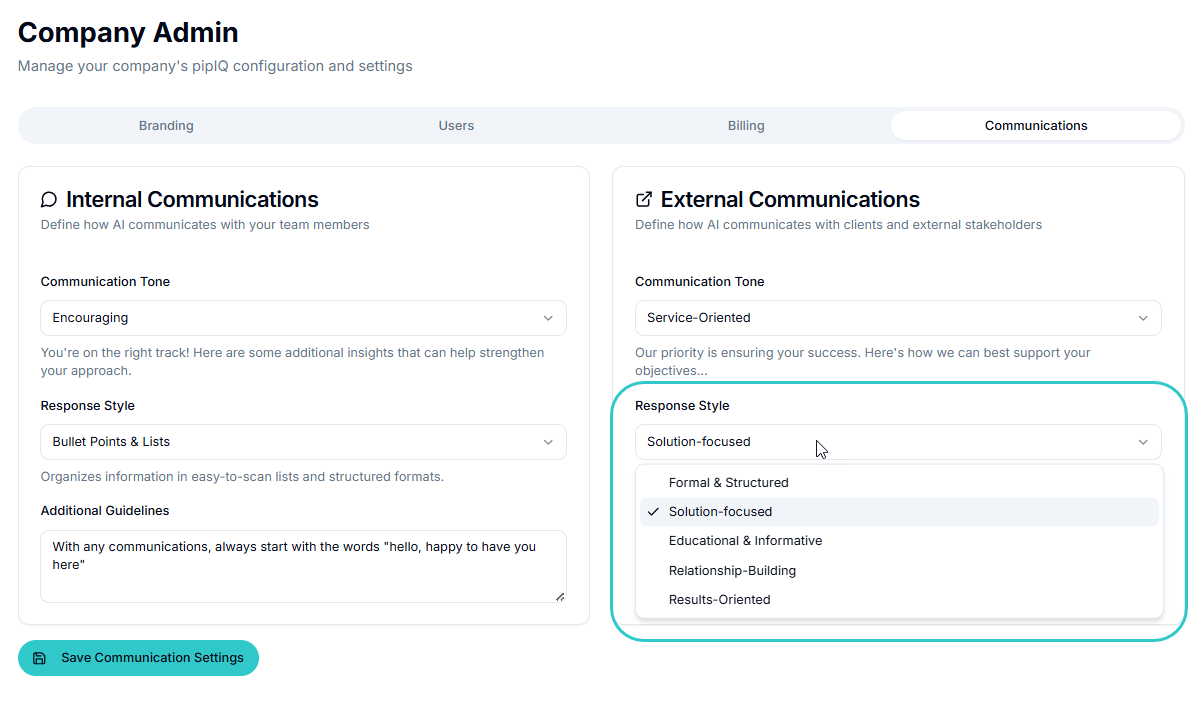The height and width of the screenshot is (701, 1202).
Task: Open the external Communication Tone dropdown
Action: click(897, 318)
